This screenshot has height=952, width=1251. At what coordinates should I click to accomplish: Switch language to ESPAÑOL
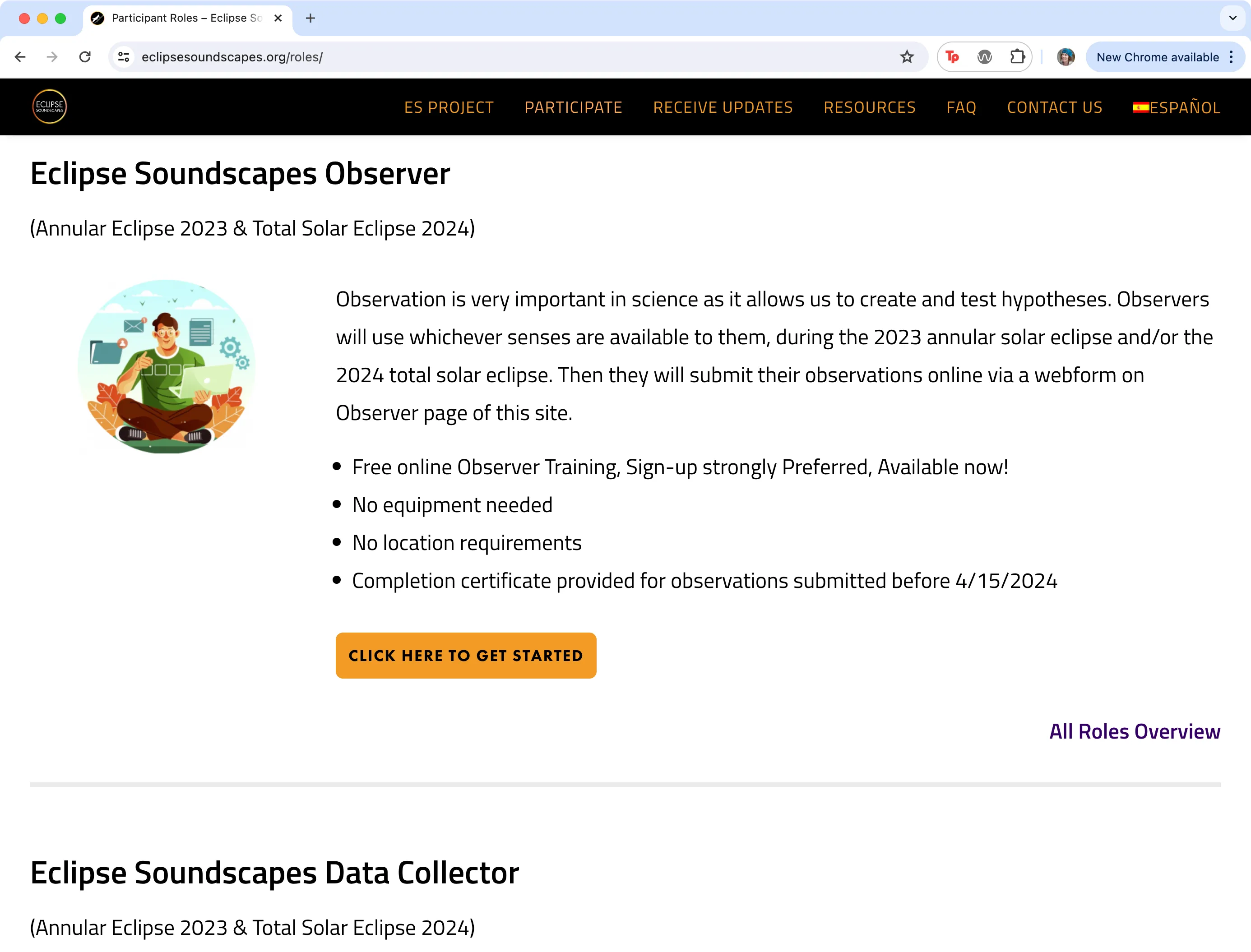tap(1176, 108)
